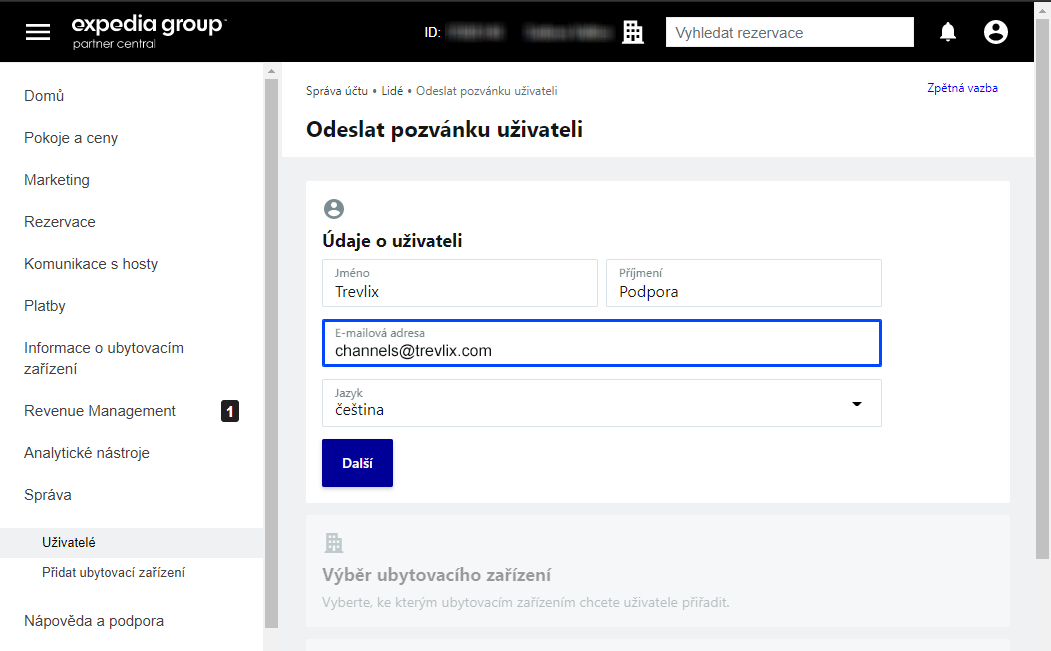Viewport: 1051px width, 651px height.
Task: Click the notification bell icon
Action: tap(948, 31)
